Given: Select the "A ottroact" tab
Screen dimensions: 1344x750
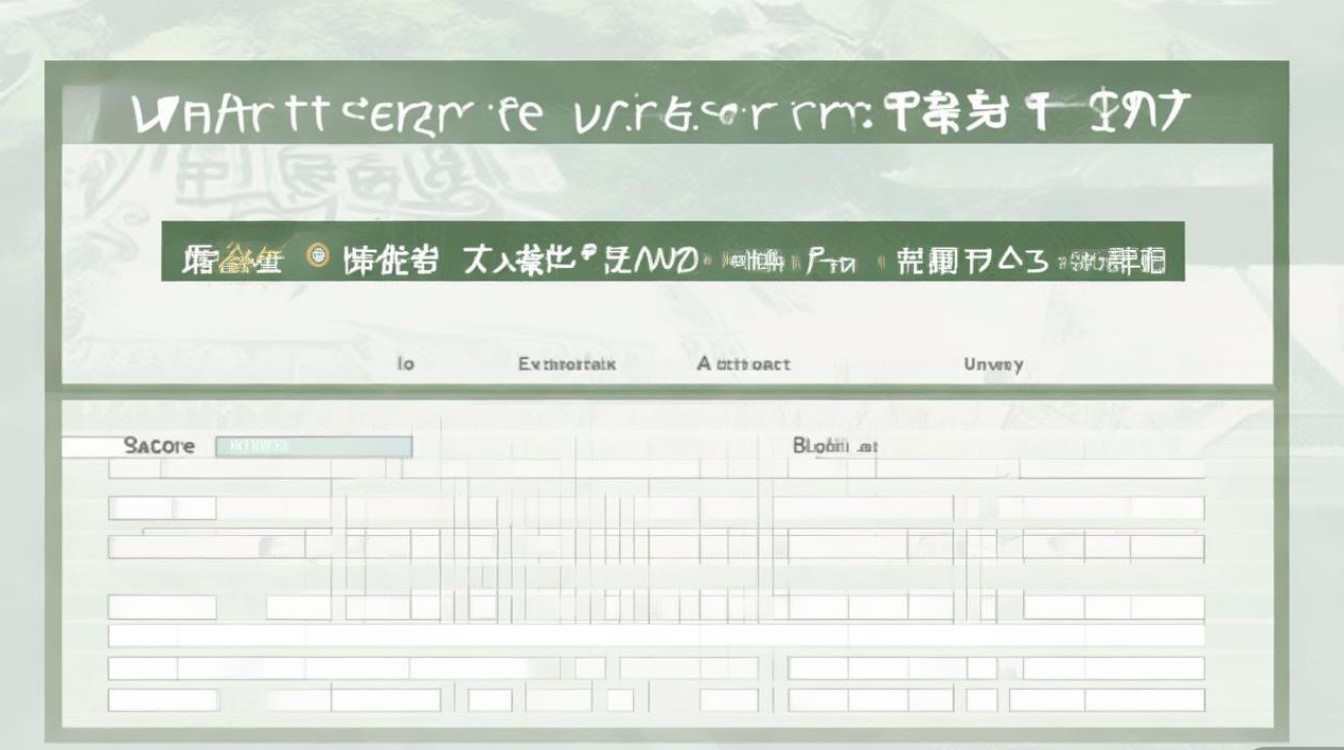Looking at the screenshot, I should tap(743, 364).
